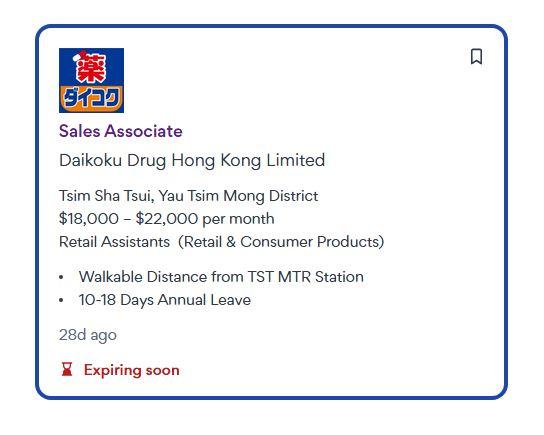
Task: Click the orange Daikoku katakana banner in logo
Action: [x=92, y=99]
